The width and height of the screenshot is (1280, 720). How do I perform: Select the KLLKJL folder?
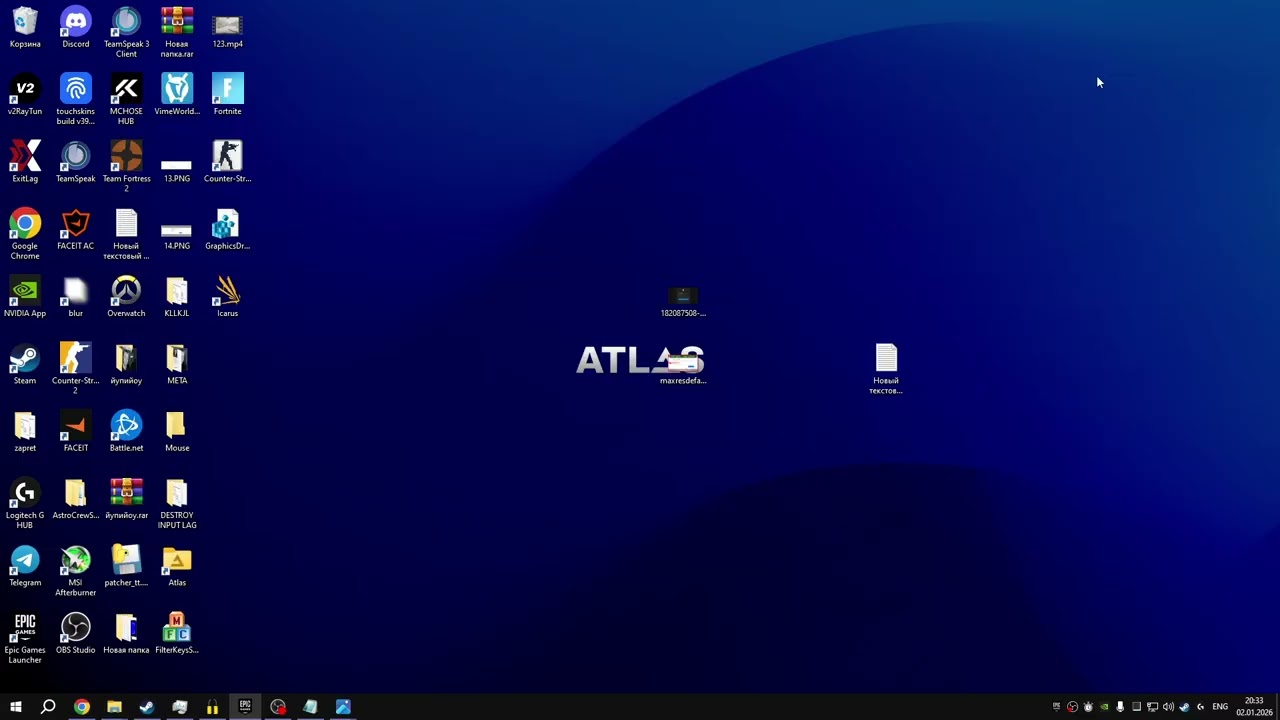[177, 297]
